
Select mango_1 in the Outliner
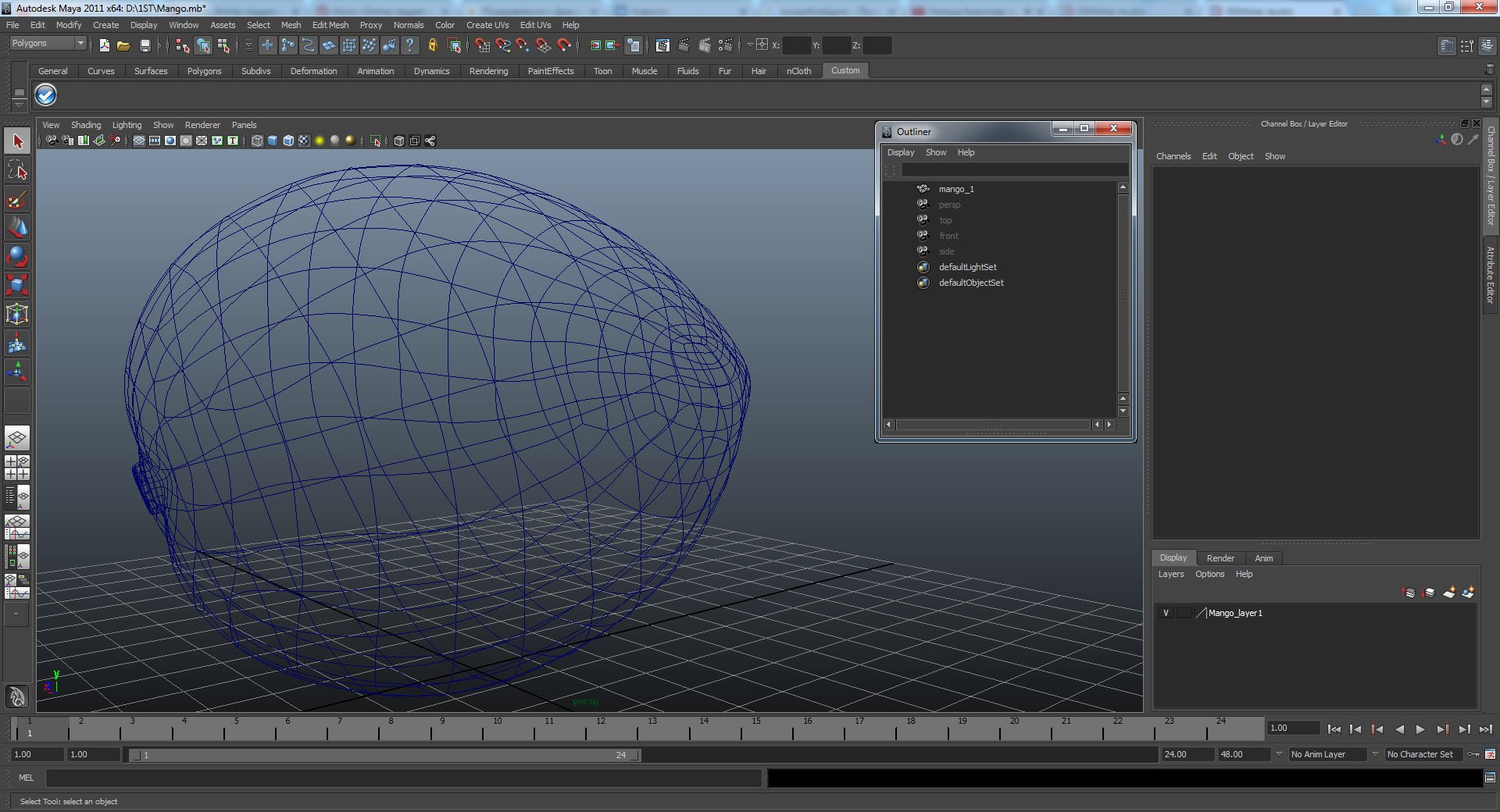956,189
